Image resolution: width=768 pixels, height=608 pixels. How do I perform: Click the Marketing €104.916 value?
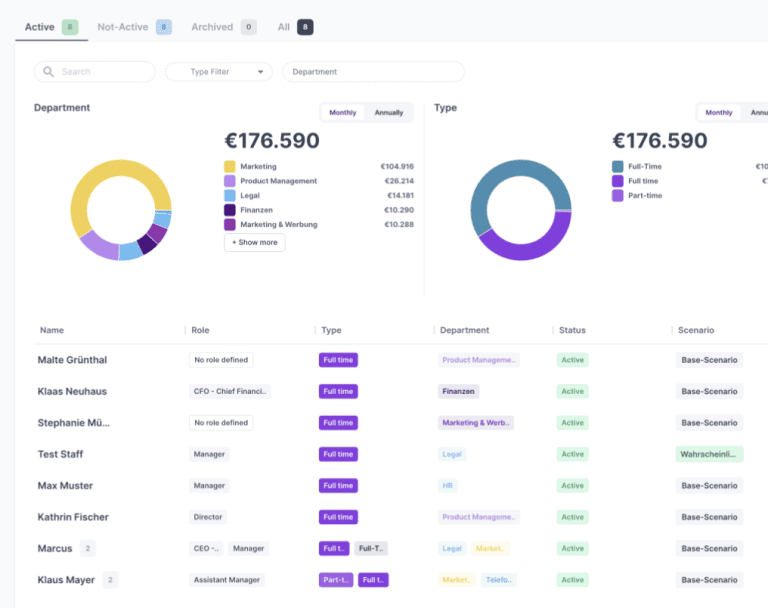coord(397,167)
